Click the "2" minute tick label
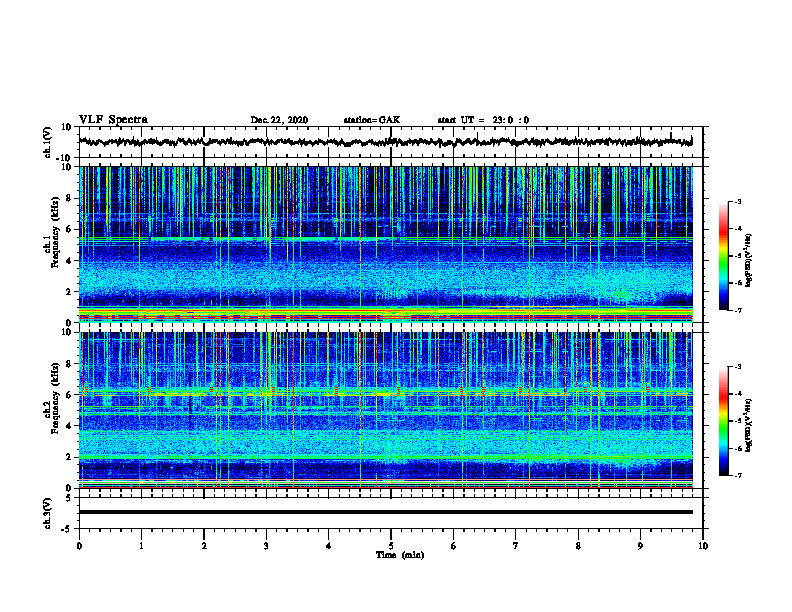The width and height of the screenshot is (792, 612). click(204, 546)
